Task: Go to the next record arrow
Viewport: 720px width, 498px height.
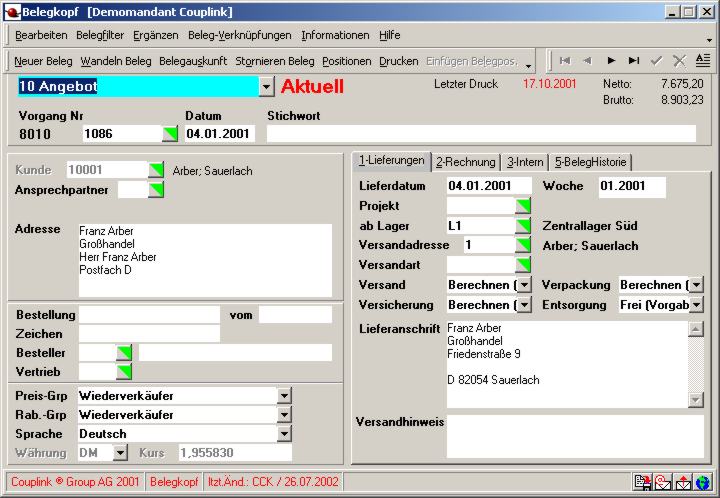Action: click(x=611, y=61)
